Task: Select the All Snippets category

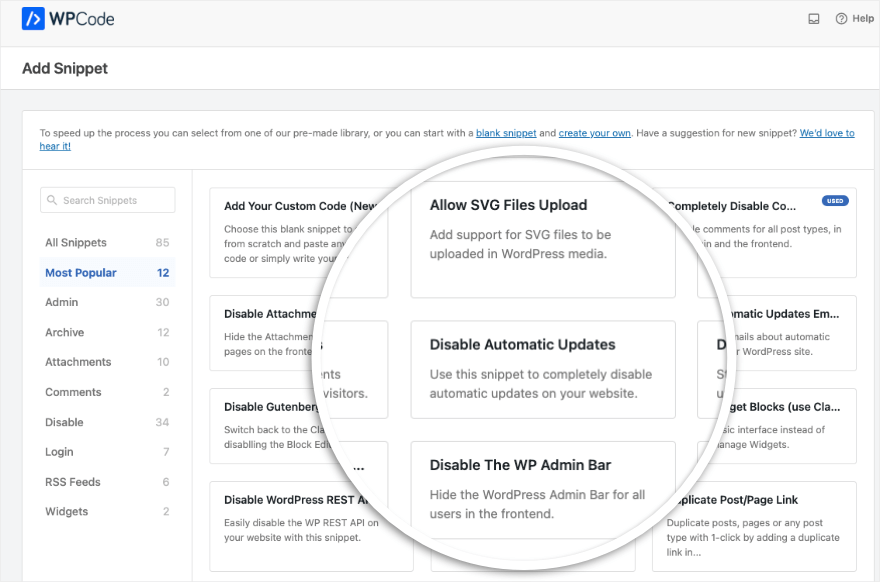Action: tap(107, 242)
